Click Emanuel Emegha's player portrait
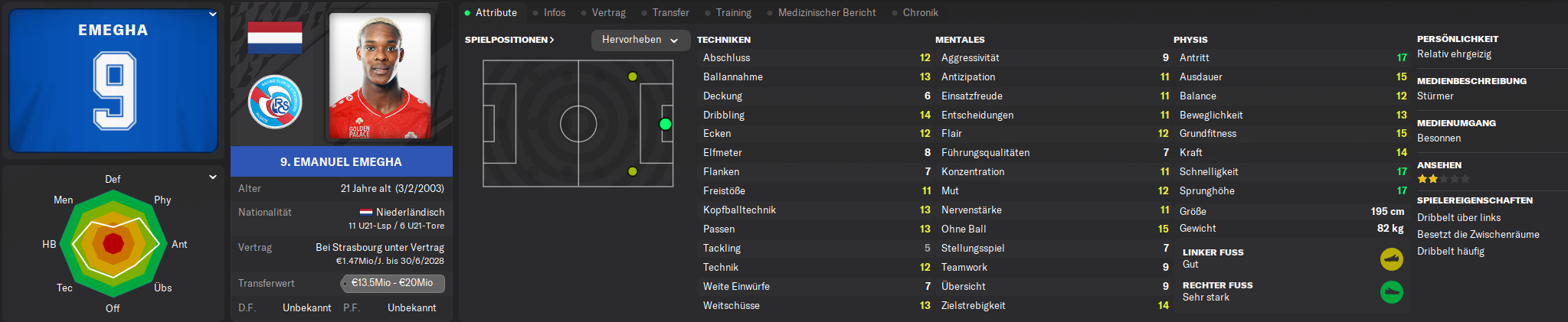This screenshot has height=322, width=1568. (380, 76)
